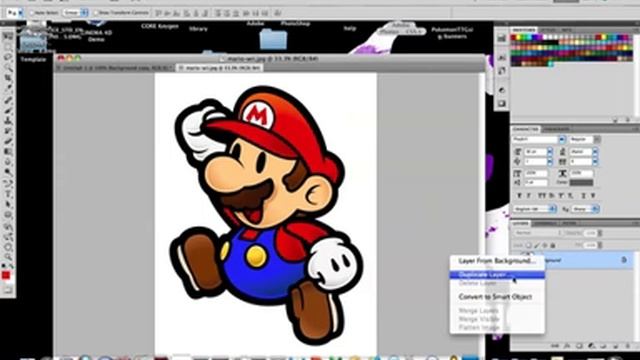Open the anti-aliasing method dropdown
Viewport: 640px width, 360px height.
[x=585, y=209]
